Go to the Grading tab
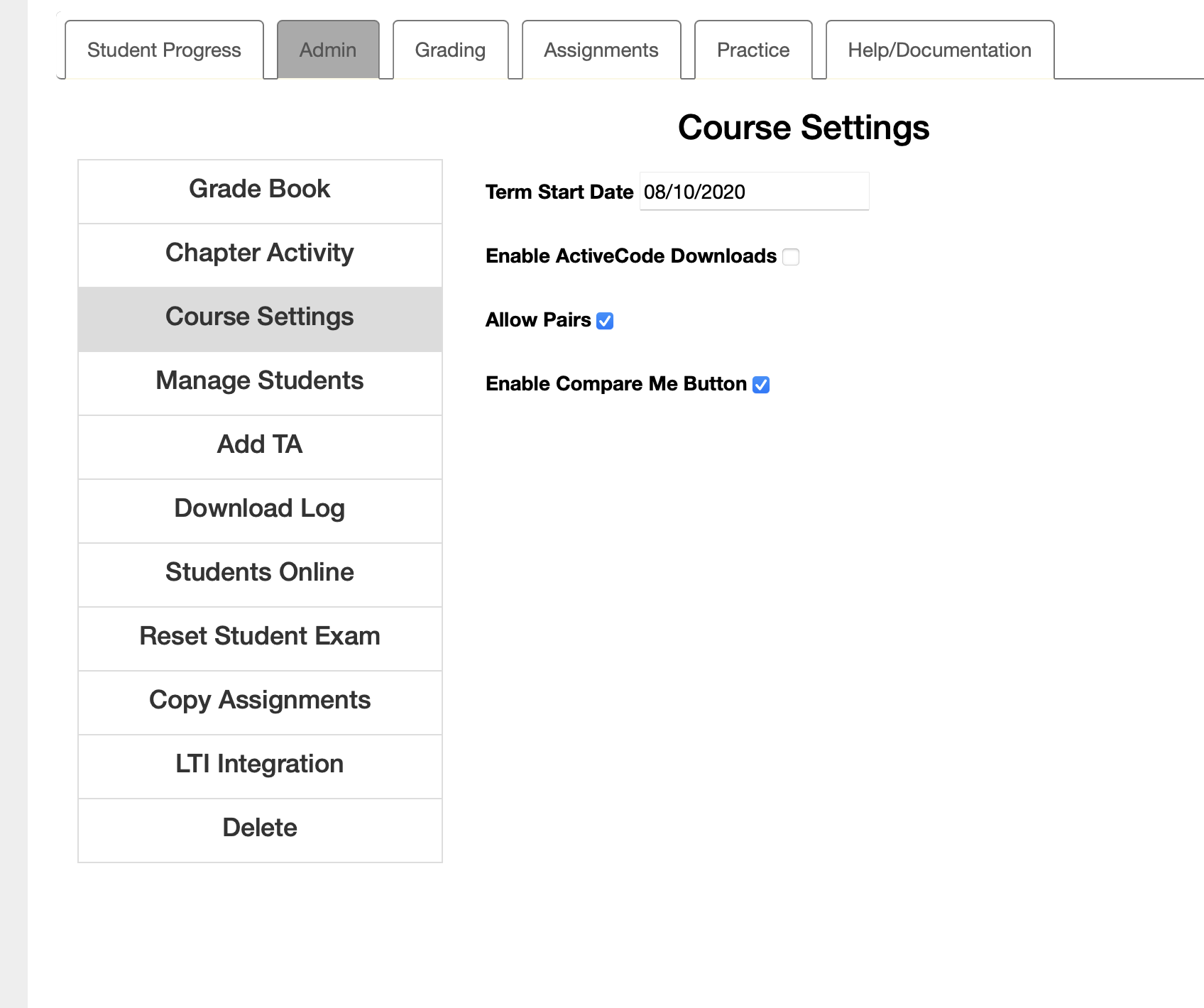1204x1008 pixels. pos(451,50)
